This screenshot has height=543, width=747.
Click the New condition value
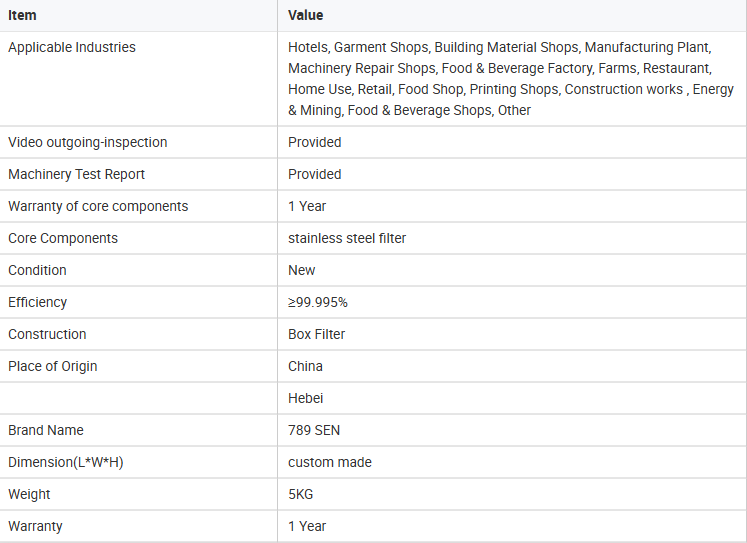point(302,270)
